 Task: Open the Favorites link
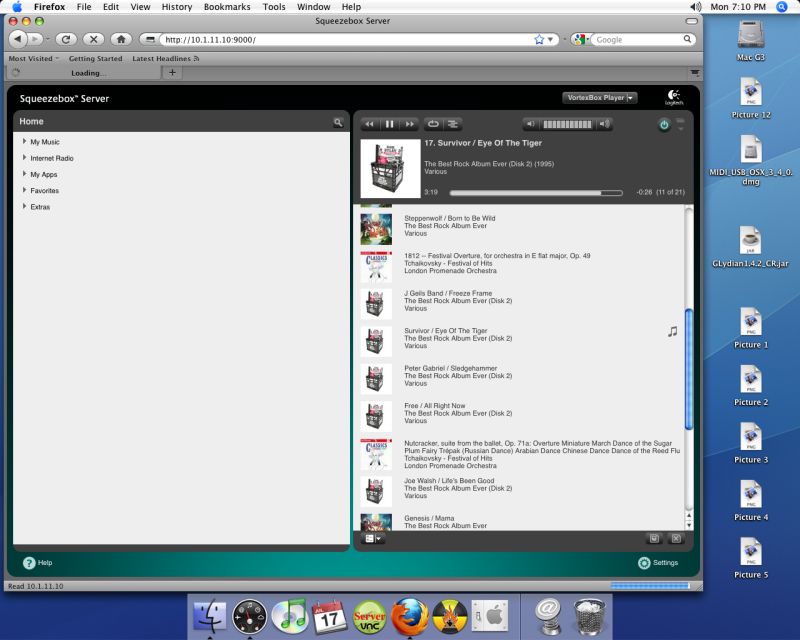(44, 190)
